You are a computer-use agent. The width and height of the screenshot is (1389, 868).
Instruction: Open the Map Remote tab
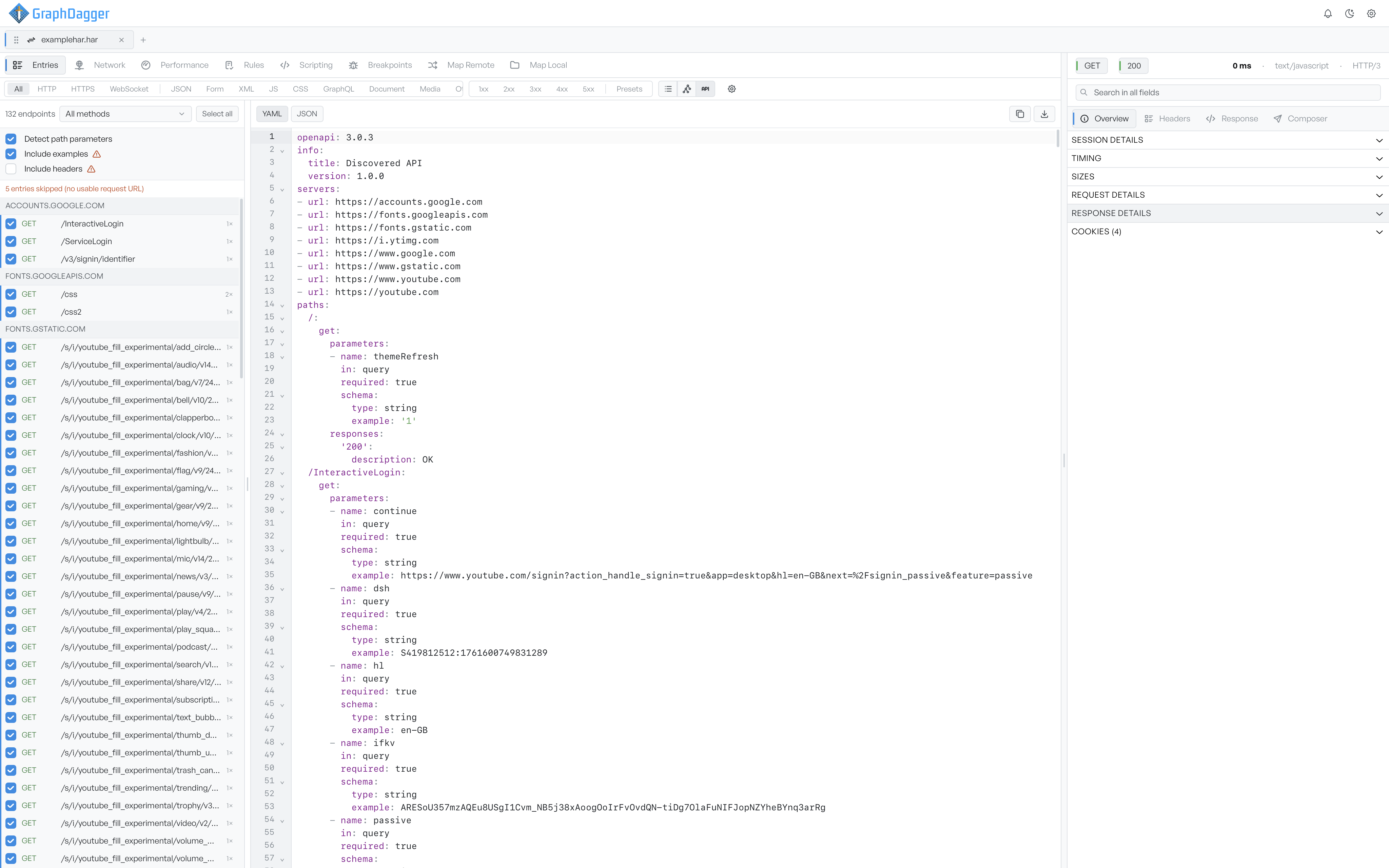(x=462, y=65)
